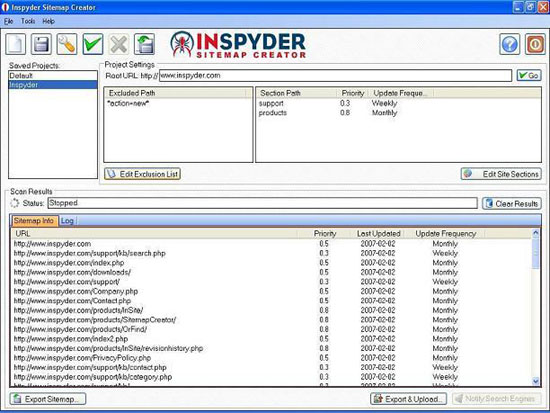Select the Company.php URL row
This screenshot has height=413, width=550.
click(272, 291)
